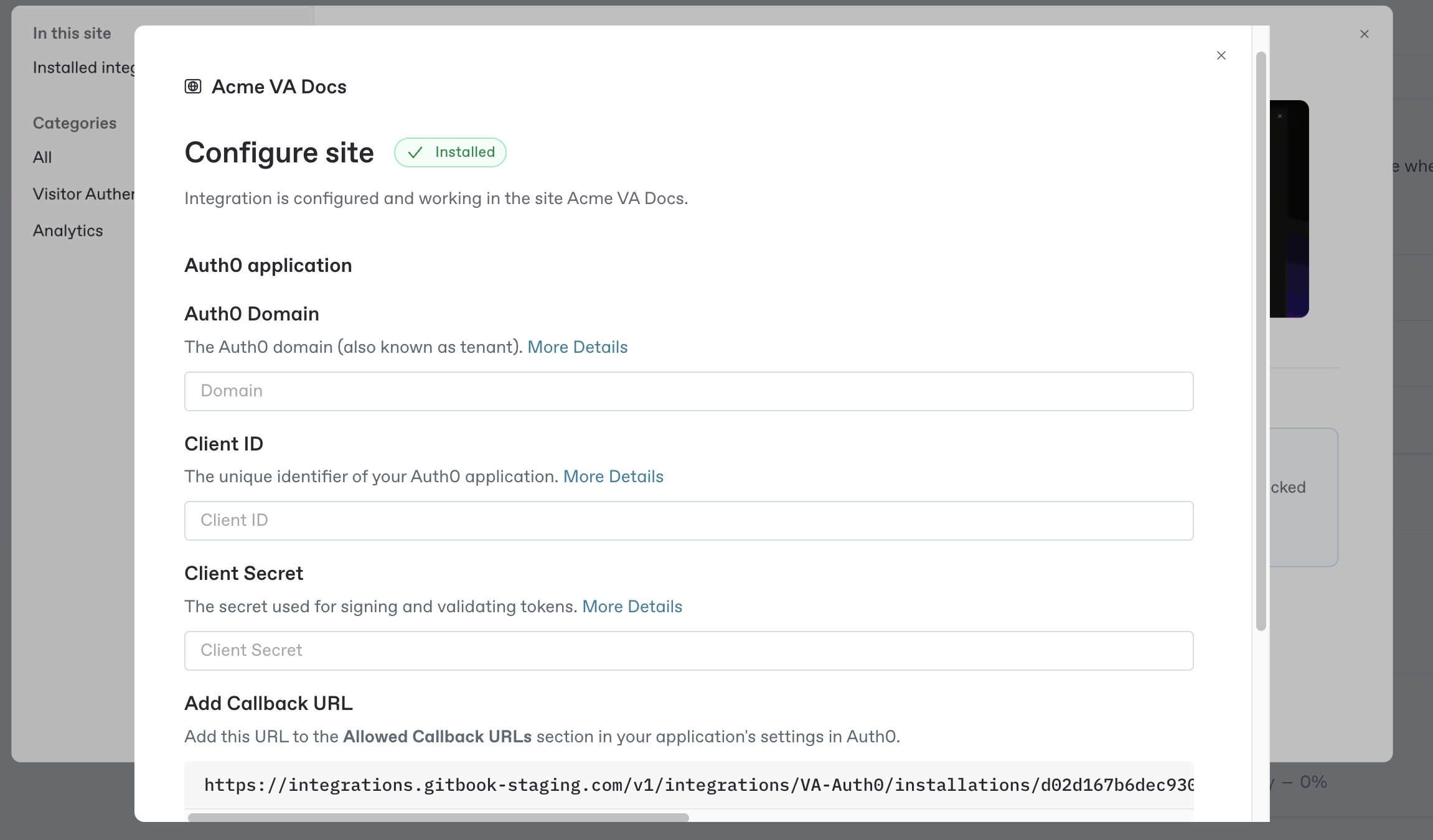
Task: Select the Visitor Authentication category
Action: [x=83, y=194]
